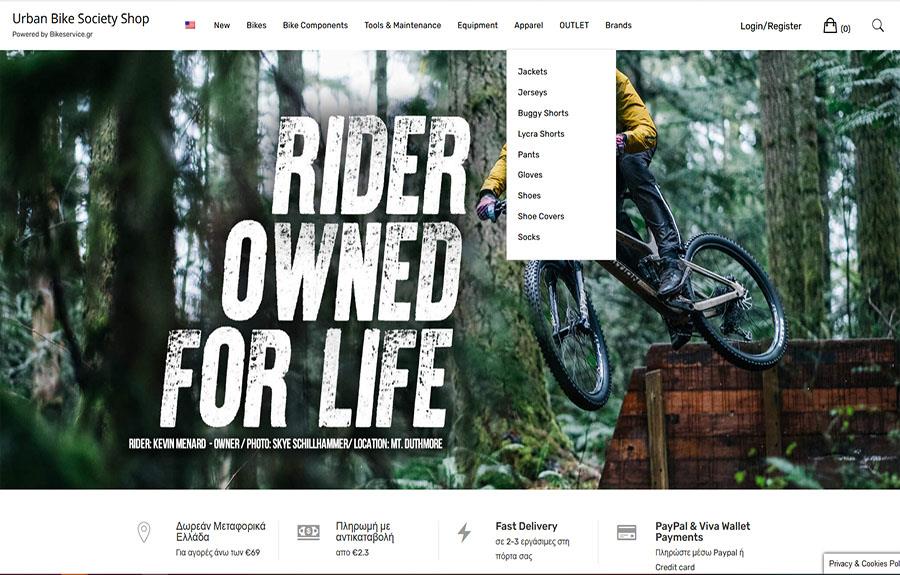Open the Bikes menu
900x575 pixels.
pyautogui.click(x=256, y=25)
